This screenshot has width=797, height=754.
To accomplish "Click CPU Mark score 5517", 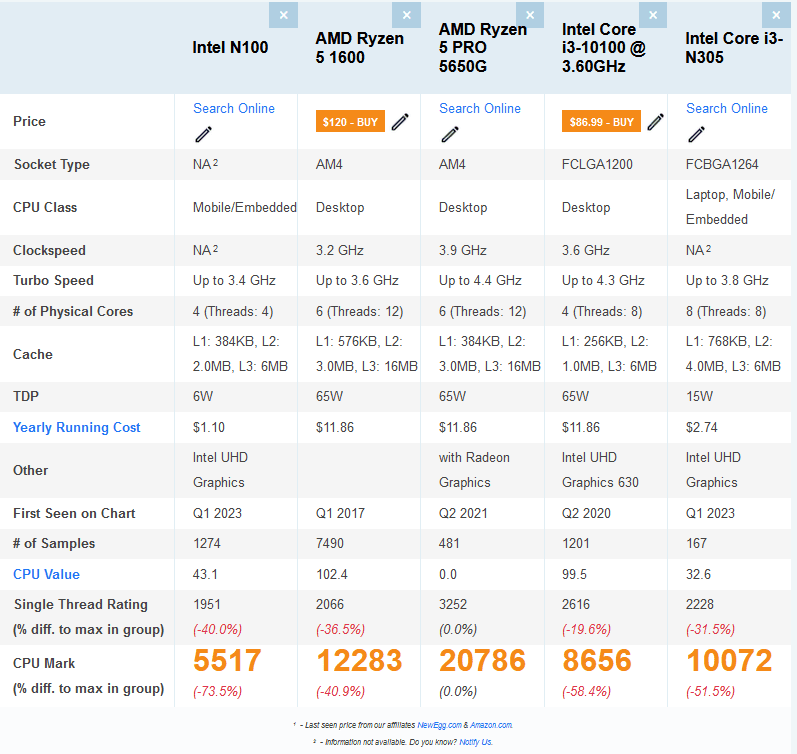I will [227, 661].
